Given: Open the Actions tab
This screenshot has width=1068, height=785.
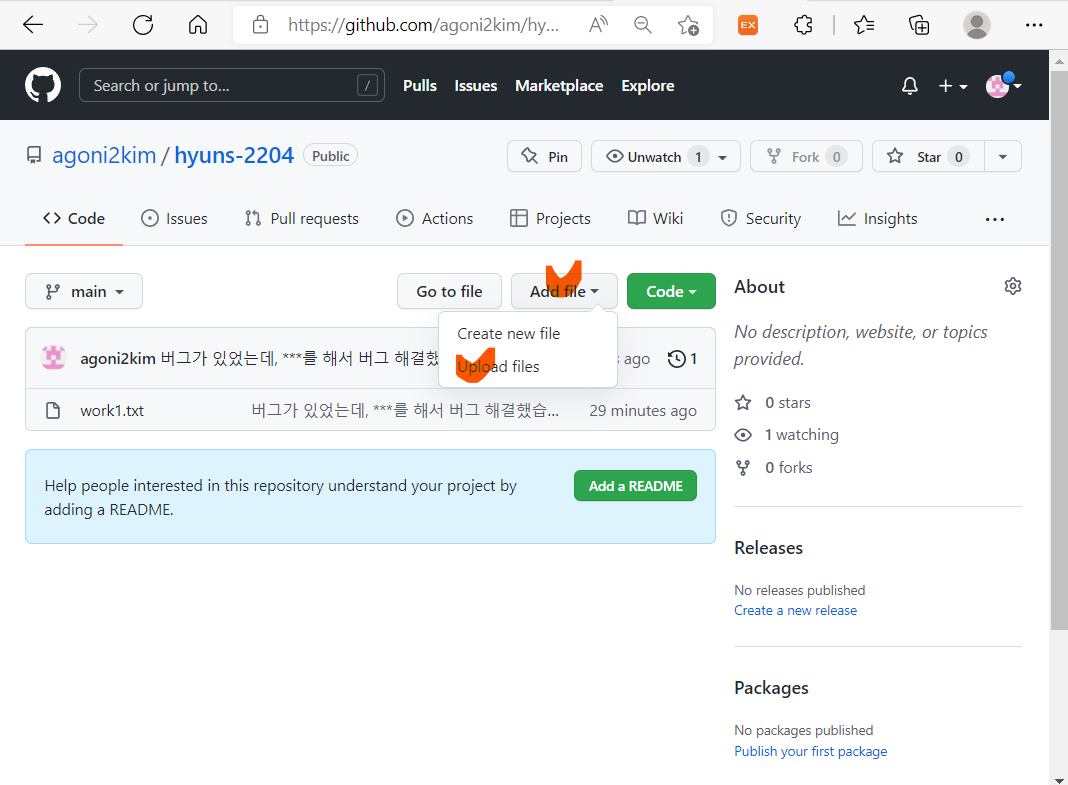Looking at the screenshot, I should (435, 219).
